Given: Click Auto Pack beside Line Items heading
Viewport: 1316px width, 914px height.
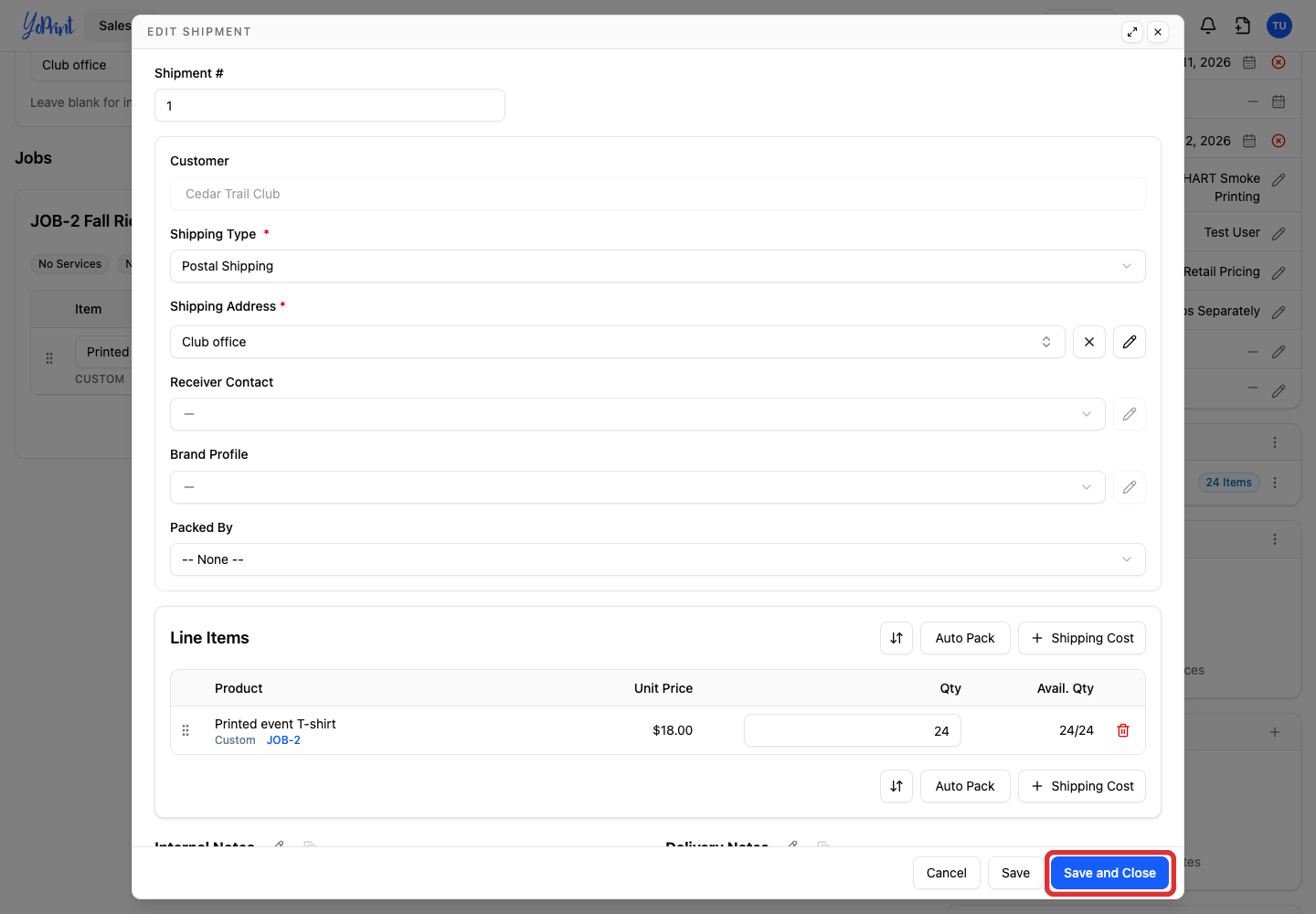Looking at the screenshot, I should click(965, 638).
